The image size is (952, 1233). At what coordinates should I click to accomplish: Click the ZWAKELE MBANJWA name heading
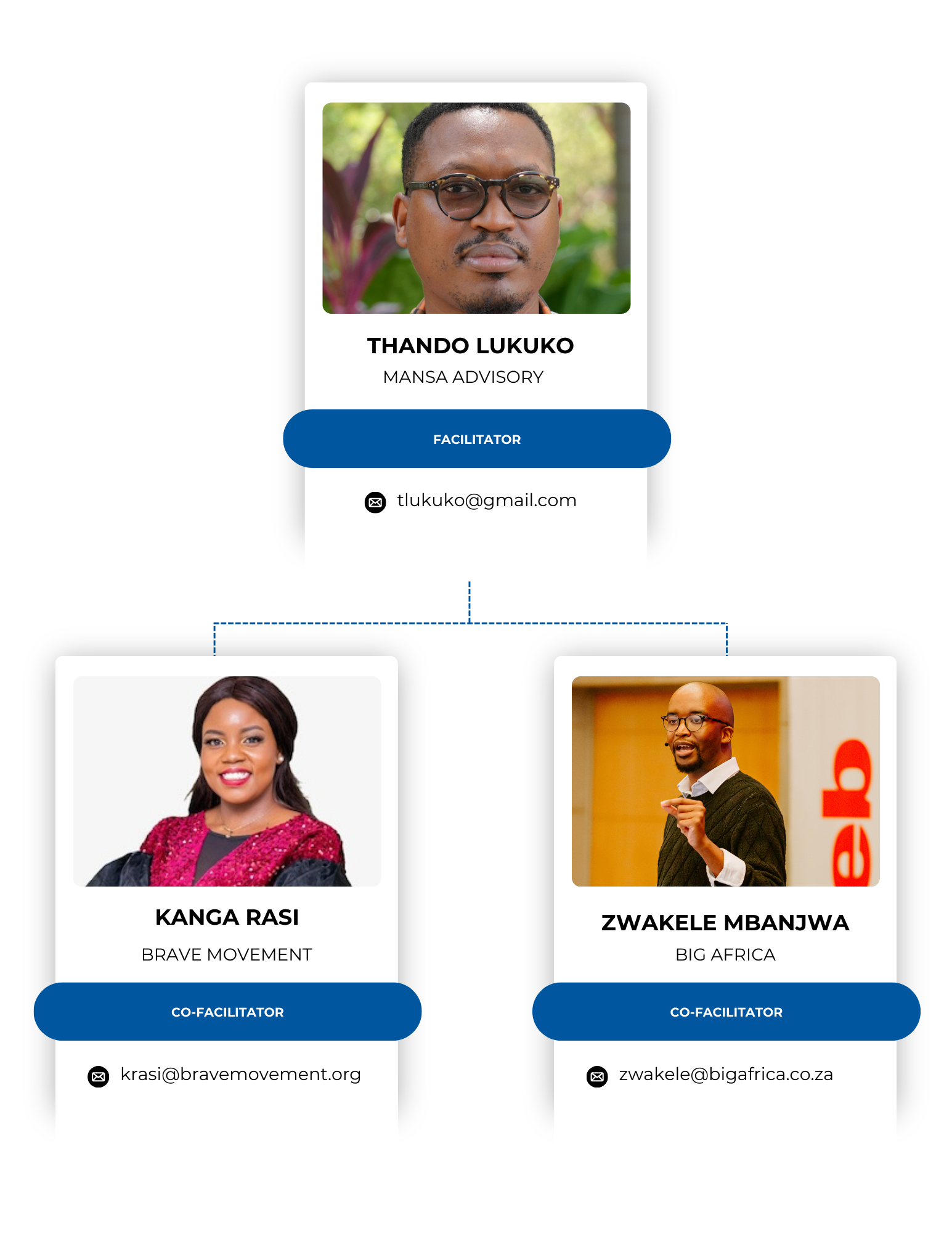725,923
